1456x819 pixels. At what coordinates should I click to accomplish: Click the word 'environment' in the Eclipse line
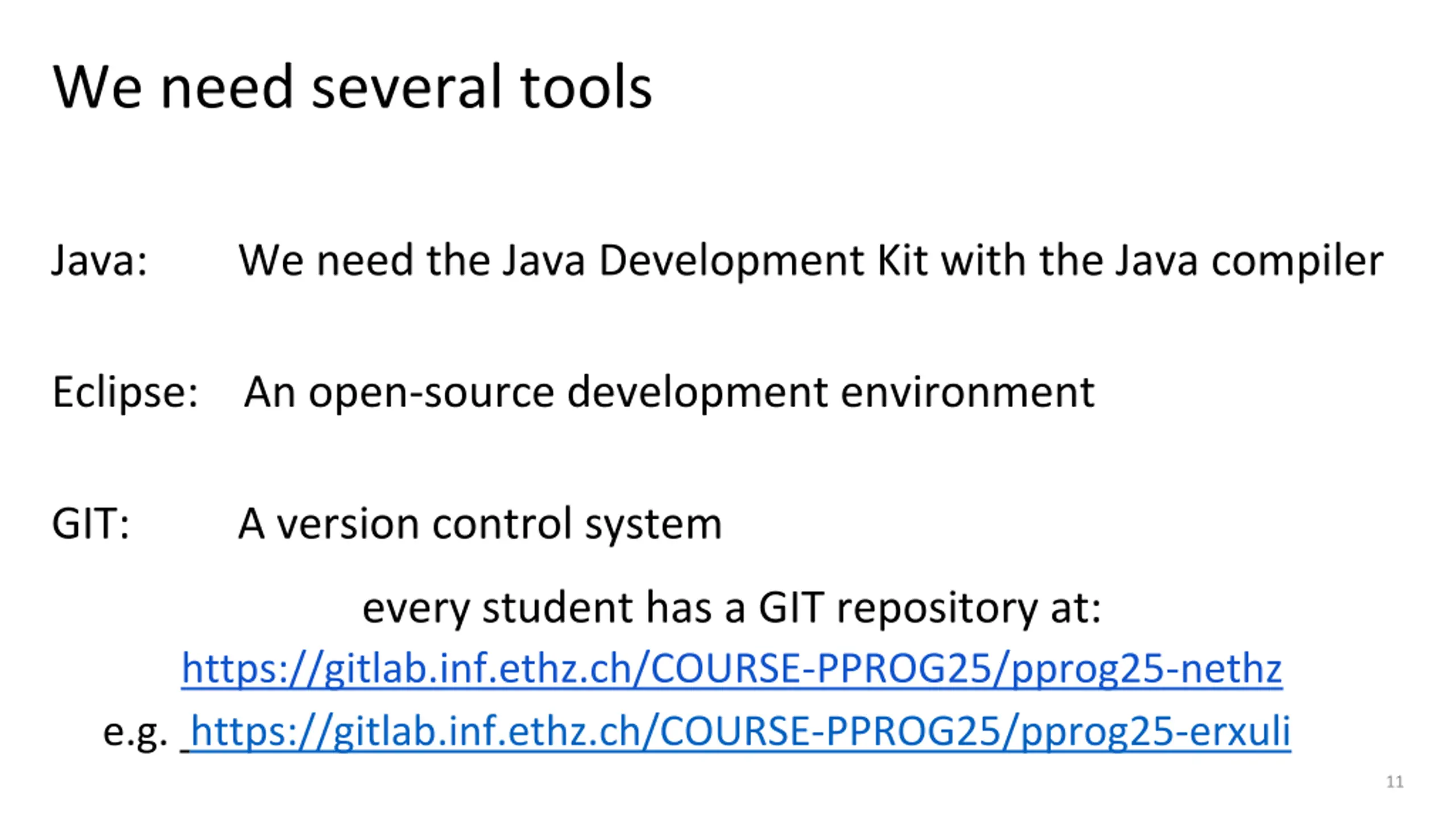(x=967, y=392)
